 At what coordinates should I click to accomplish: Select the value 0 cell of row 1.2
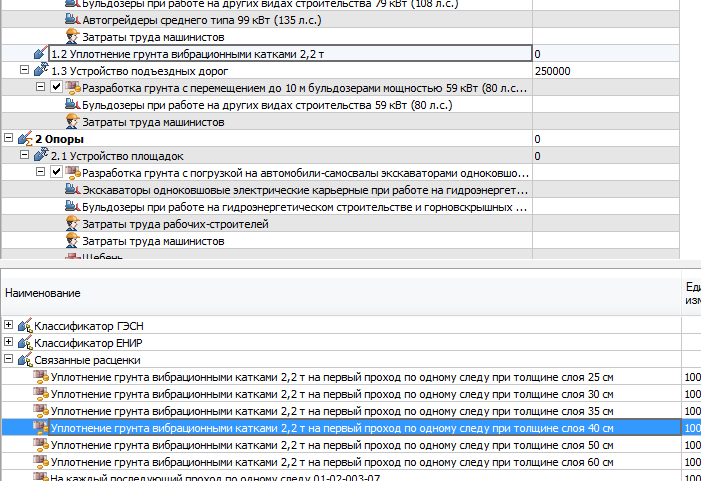click(606, 54)
